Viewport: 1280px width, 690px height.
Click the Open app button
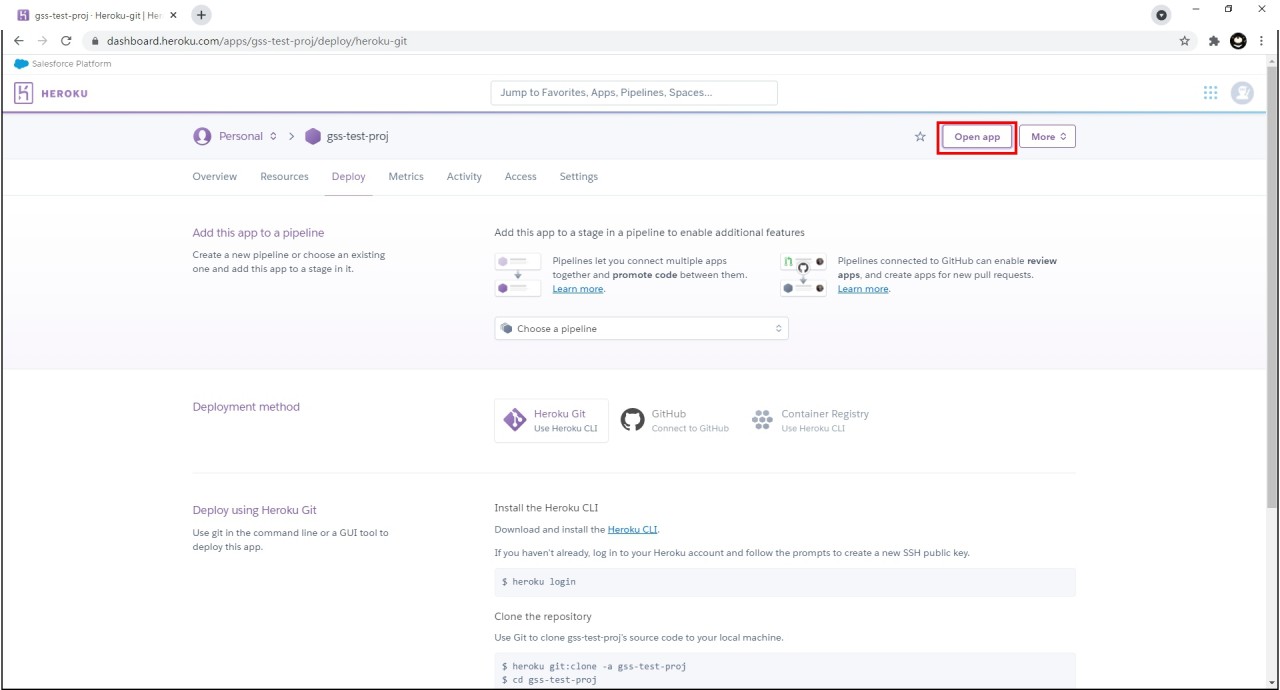pyautogui.click(x=977, y=137)
